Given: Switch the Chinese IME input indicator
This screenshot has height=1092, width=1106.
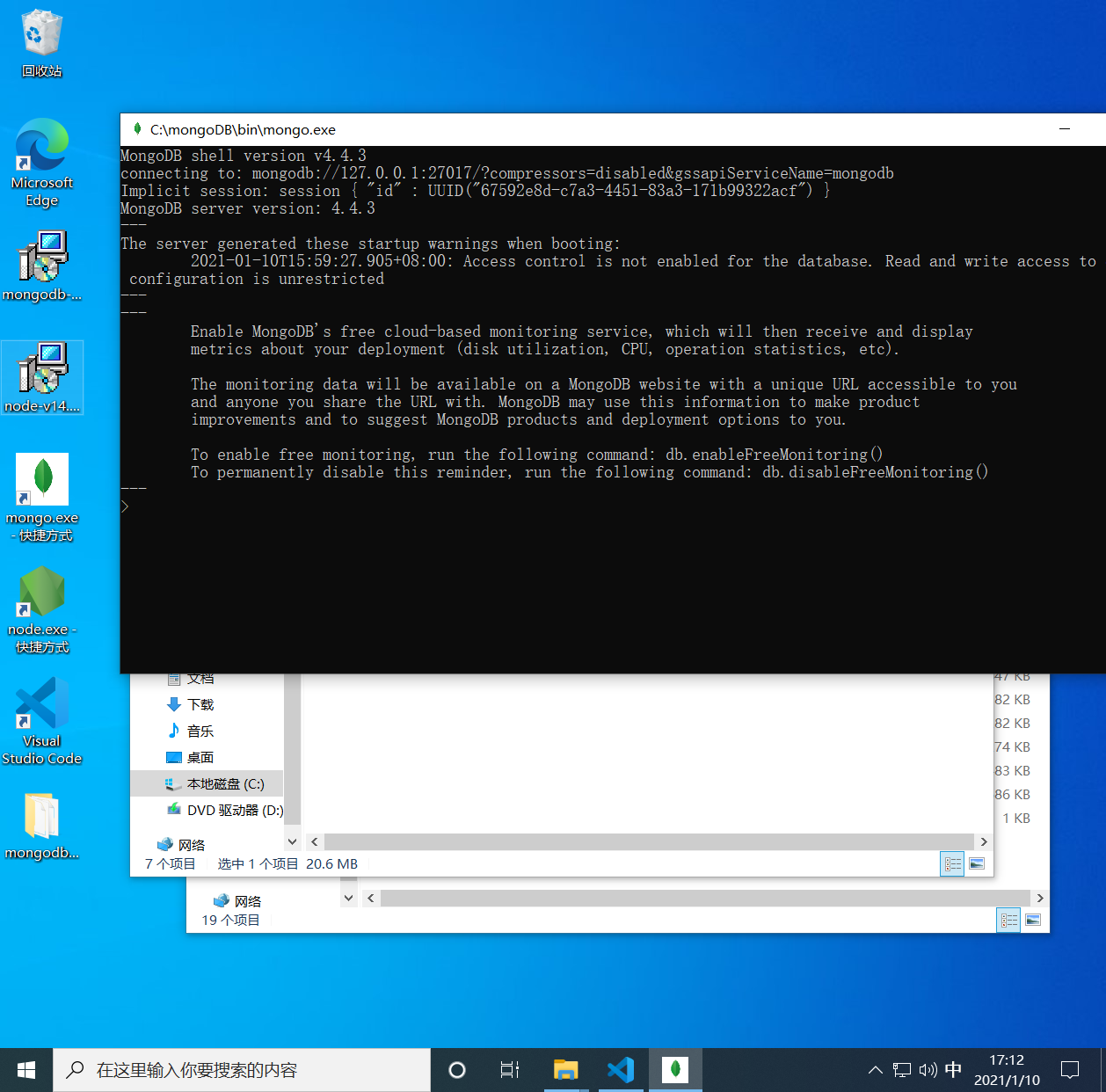Looking at the screenshot, I should coord(953,1070).
